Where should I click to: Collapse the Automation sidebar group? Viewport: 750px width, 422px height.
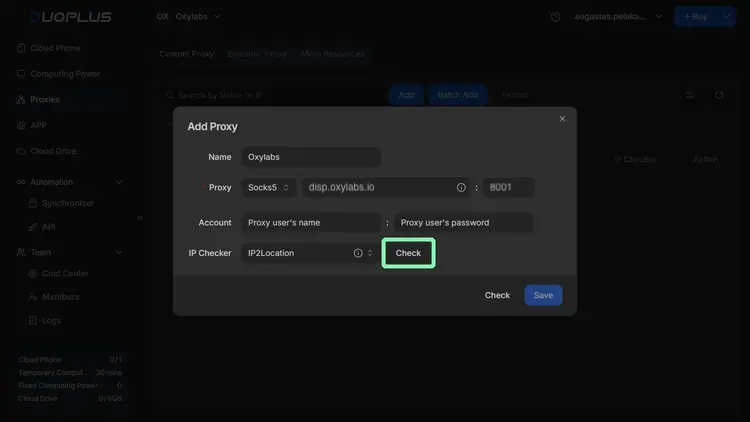[119, 182]
